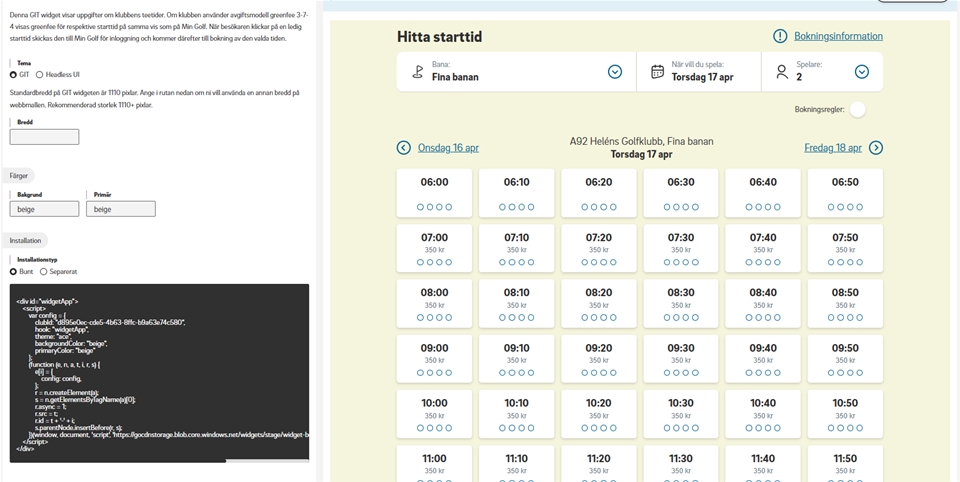Click the Installation section header

tap(25, 241)
